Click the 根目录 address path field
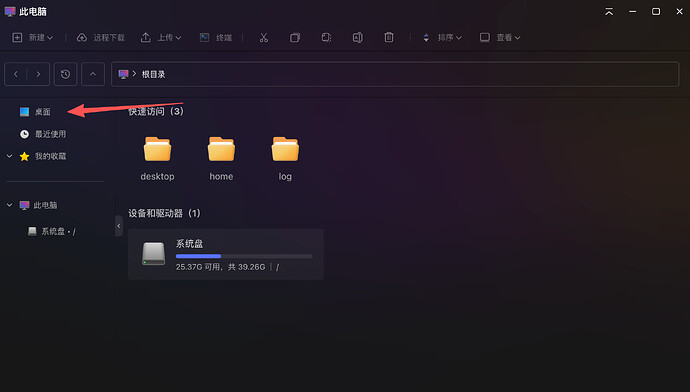The image size is (690, 392). click(395, 74)
